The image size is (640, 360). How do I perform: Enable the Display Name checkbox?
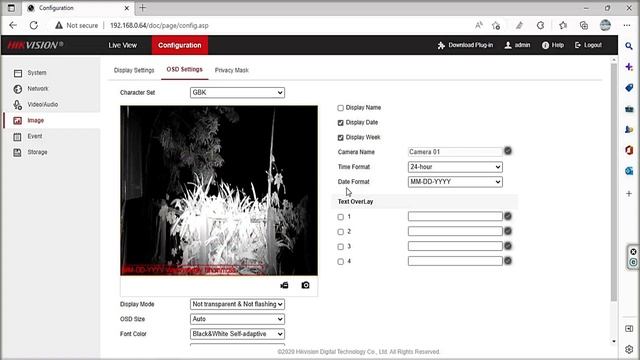click(340, 108)
